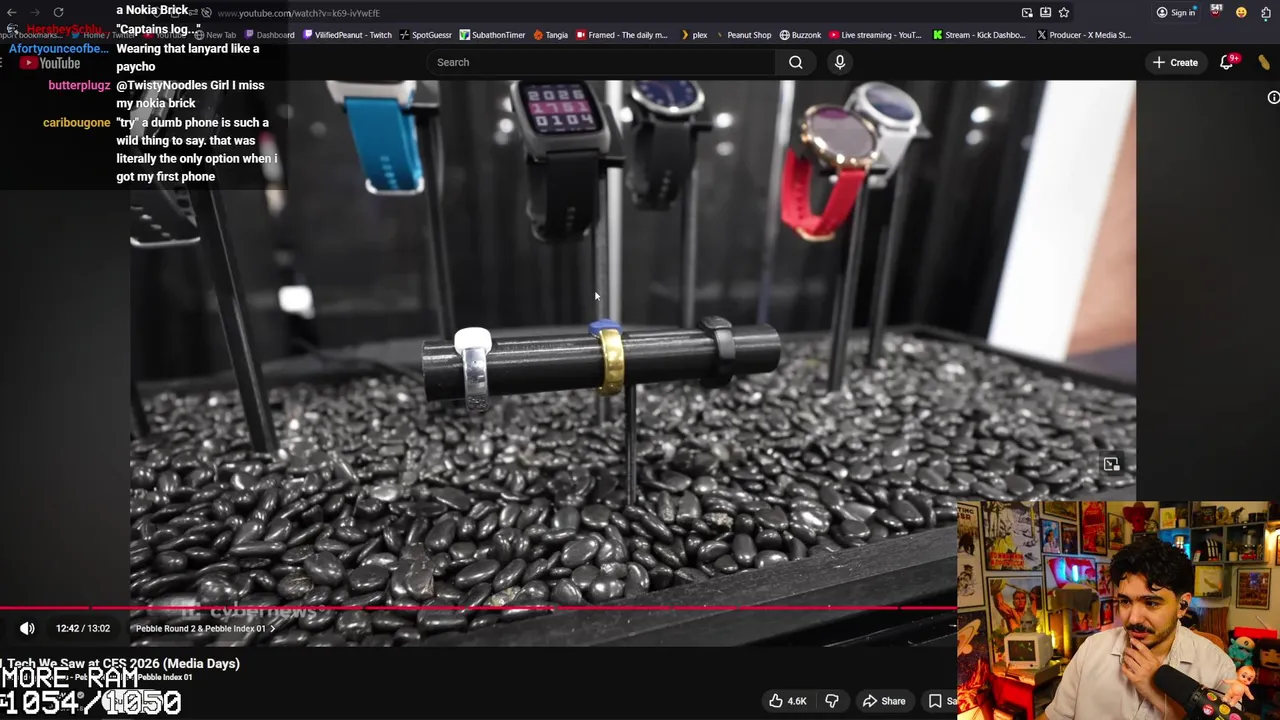Viewport: 1280px width, 720px height.
Task: Click the YouTube search magnifier button
Action: tap(795, 62)
